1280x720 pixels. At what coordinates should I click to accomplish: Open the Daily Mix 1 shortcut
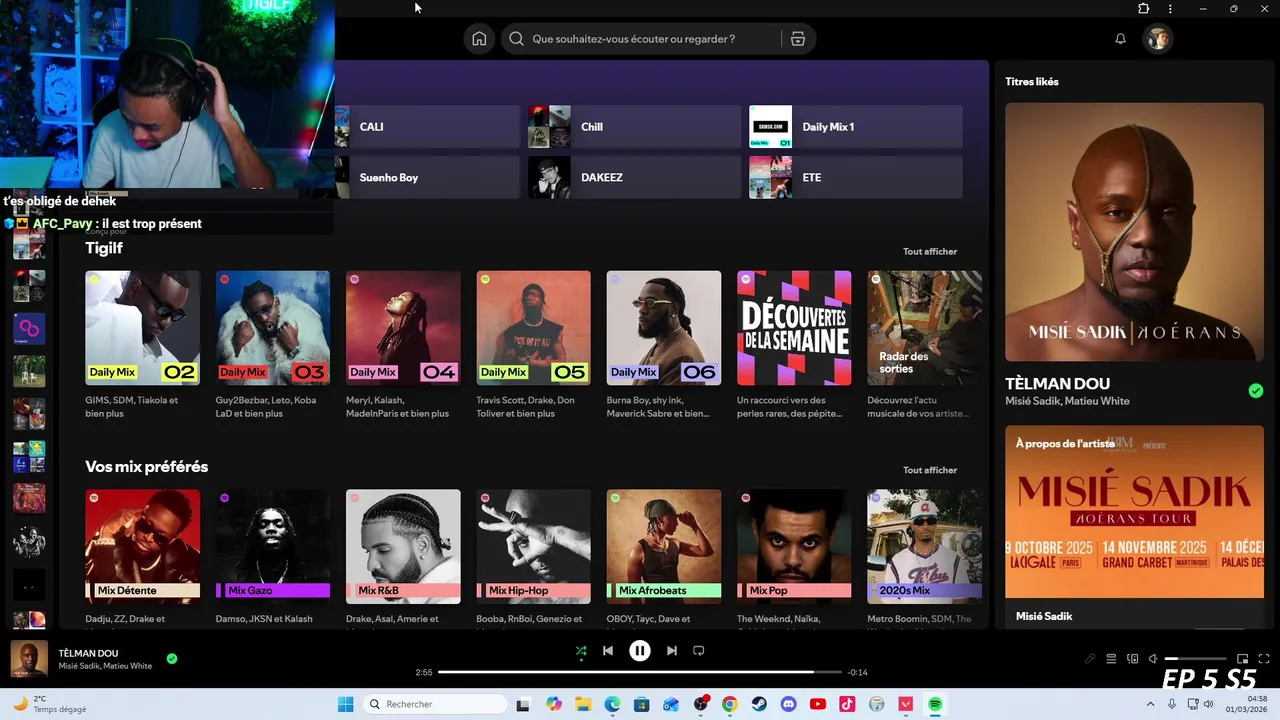(x=855, y=127)
